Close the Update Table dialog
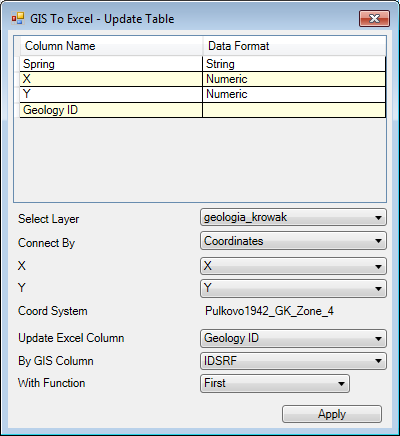 (x=374, y=18)
